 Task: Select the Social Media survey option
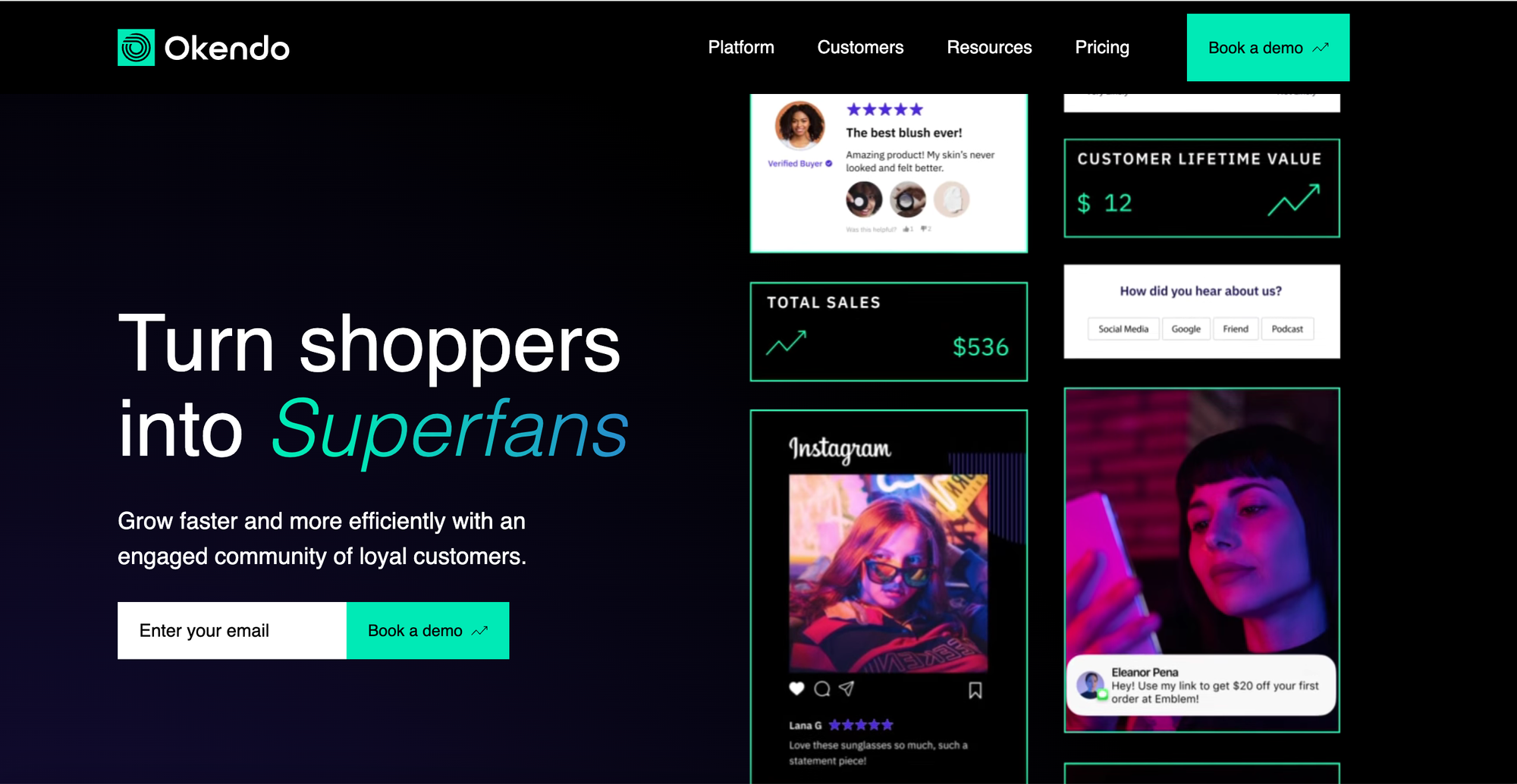click(1123, 329)
